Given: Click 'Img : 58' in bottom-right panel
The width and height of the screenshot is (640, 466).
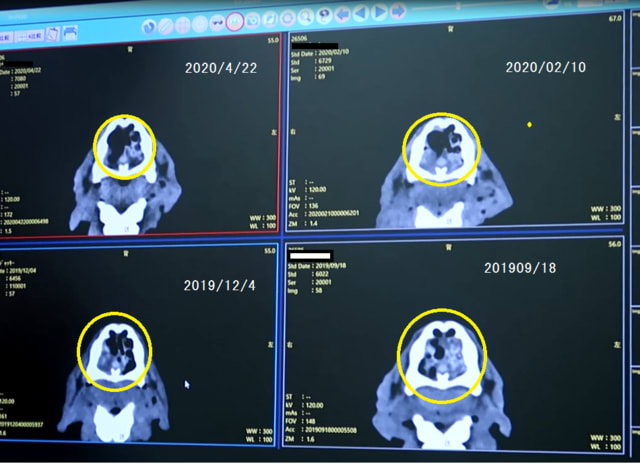Looking at the screenshot, I should point(304,291).
